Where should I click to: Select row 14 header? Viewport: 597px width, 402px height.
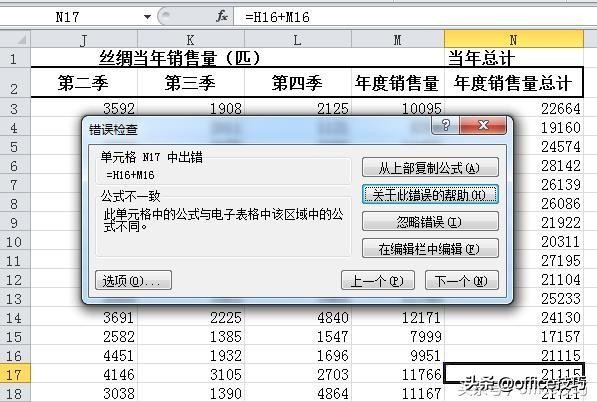point(14,317)
